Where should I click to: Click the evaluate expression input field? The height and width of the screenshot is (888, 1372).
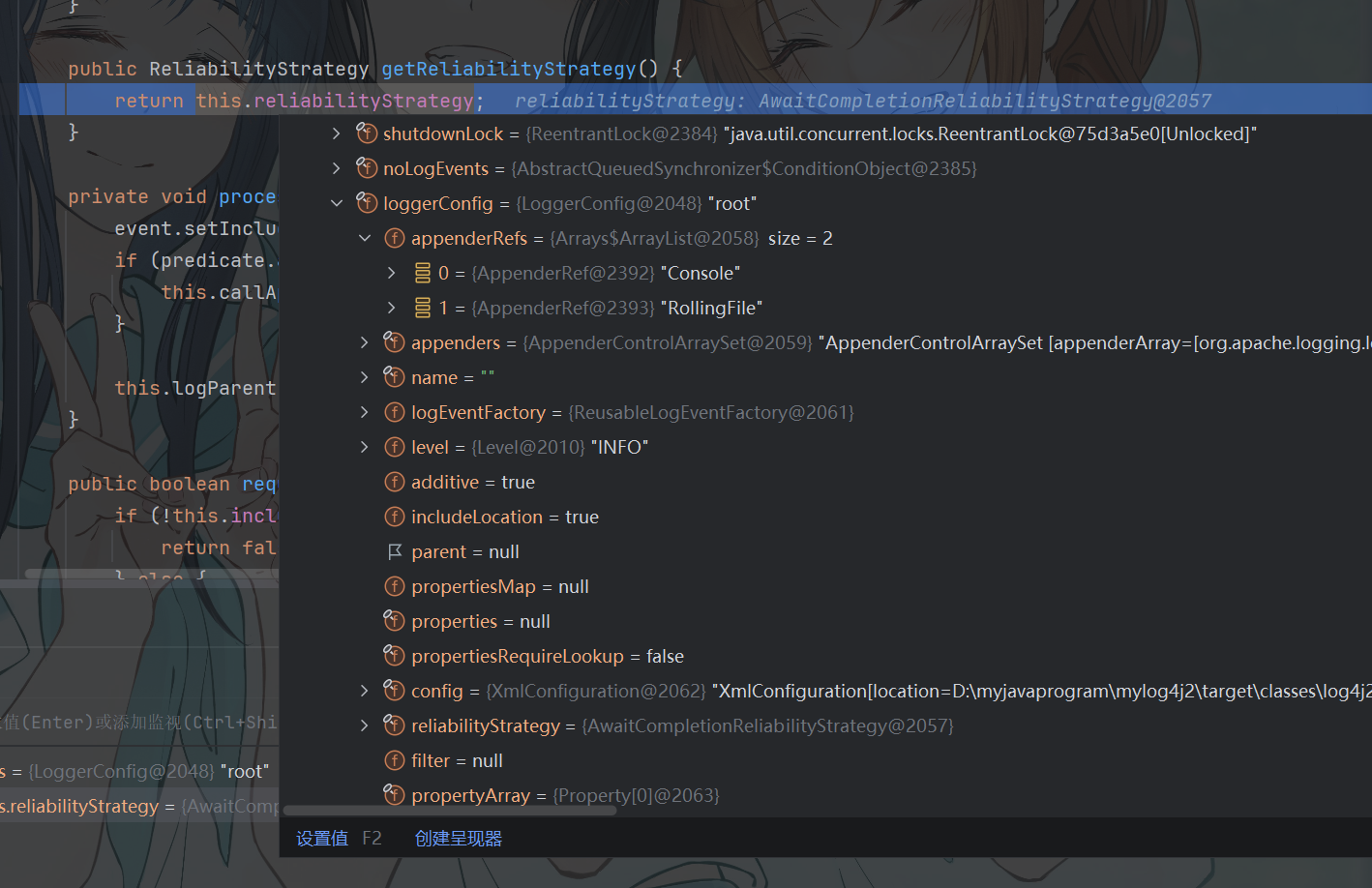pyautogui.click(x=139, y=723)
